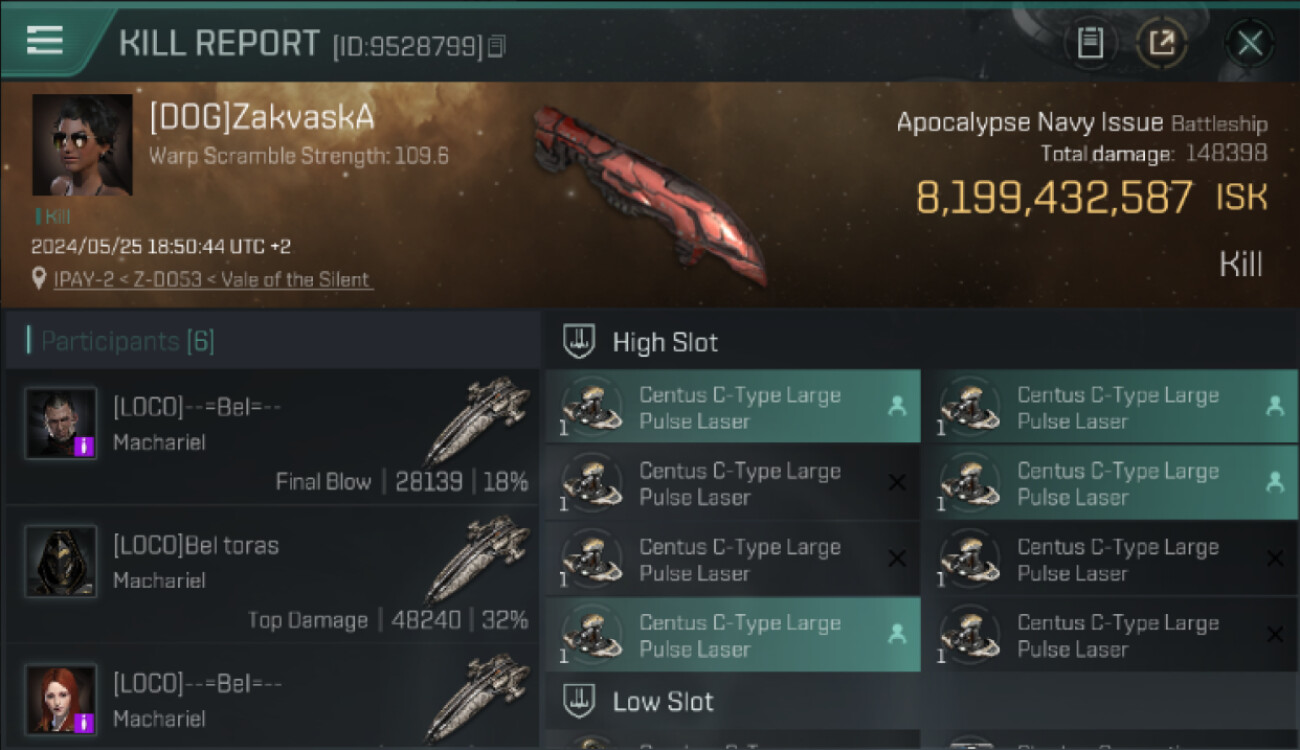Viewport: 1300px width, 750px height.
Task: Select the first Centus C-Type Large Pulse Laser
Action: point(733,407)
